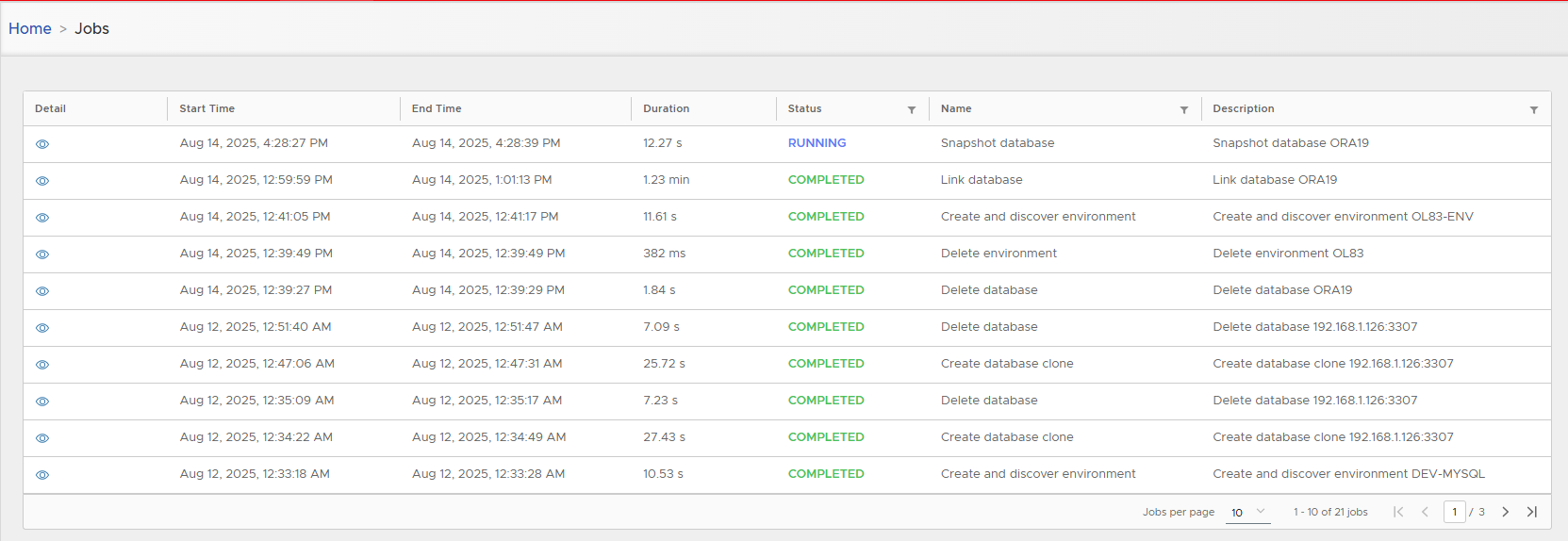Click the RUNNING status of Snapshot job

tap(817, 143)
